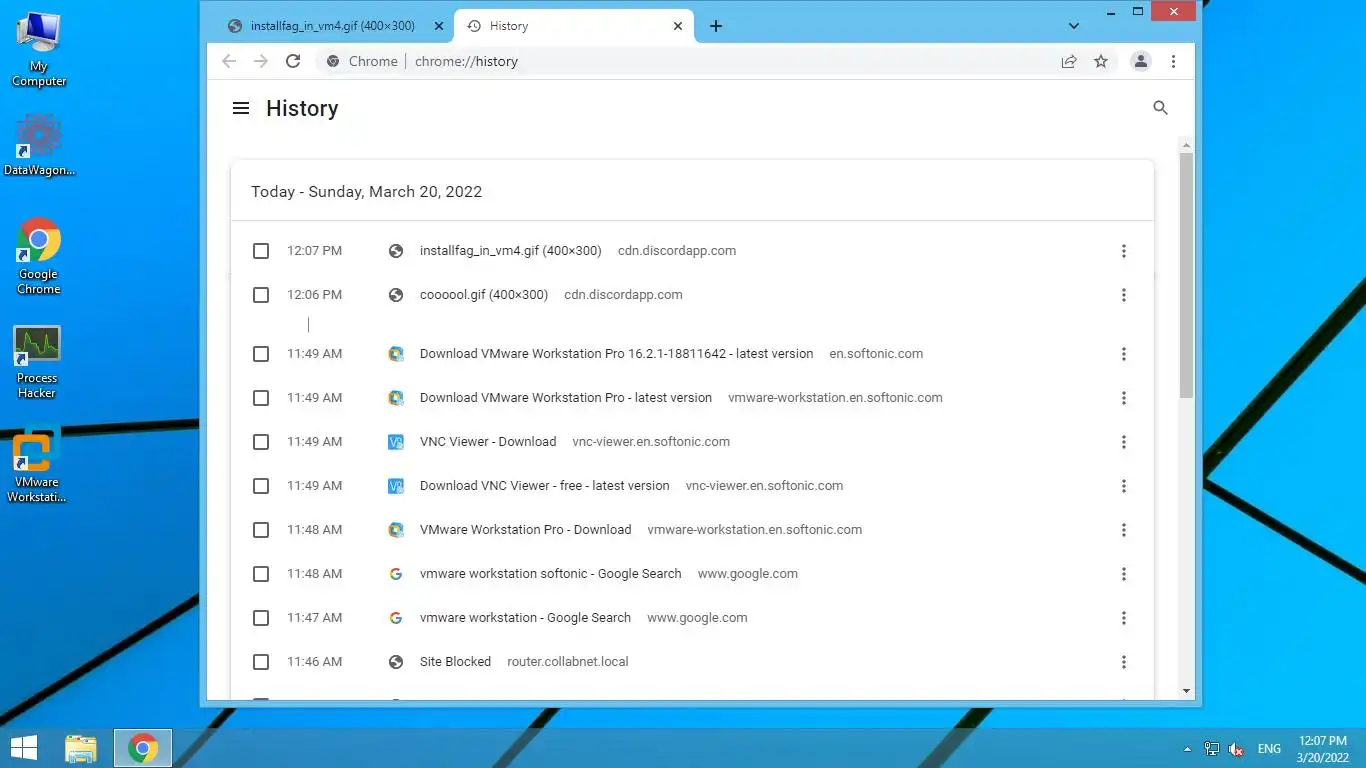
Task: Open the Chrome profile avatar
Action: [x=1140, y=61]
